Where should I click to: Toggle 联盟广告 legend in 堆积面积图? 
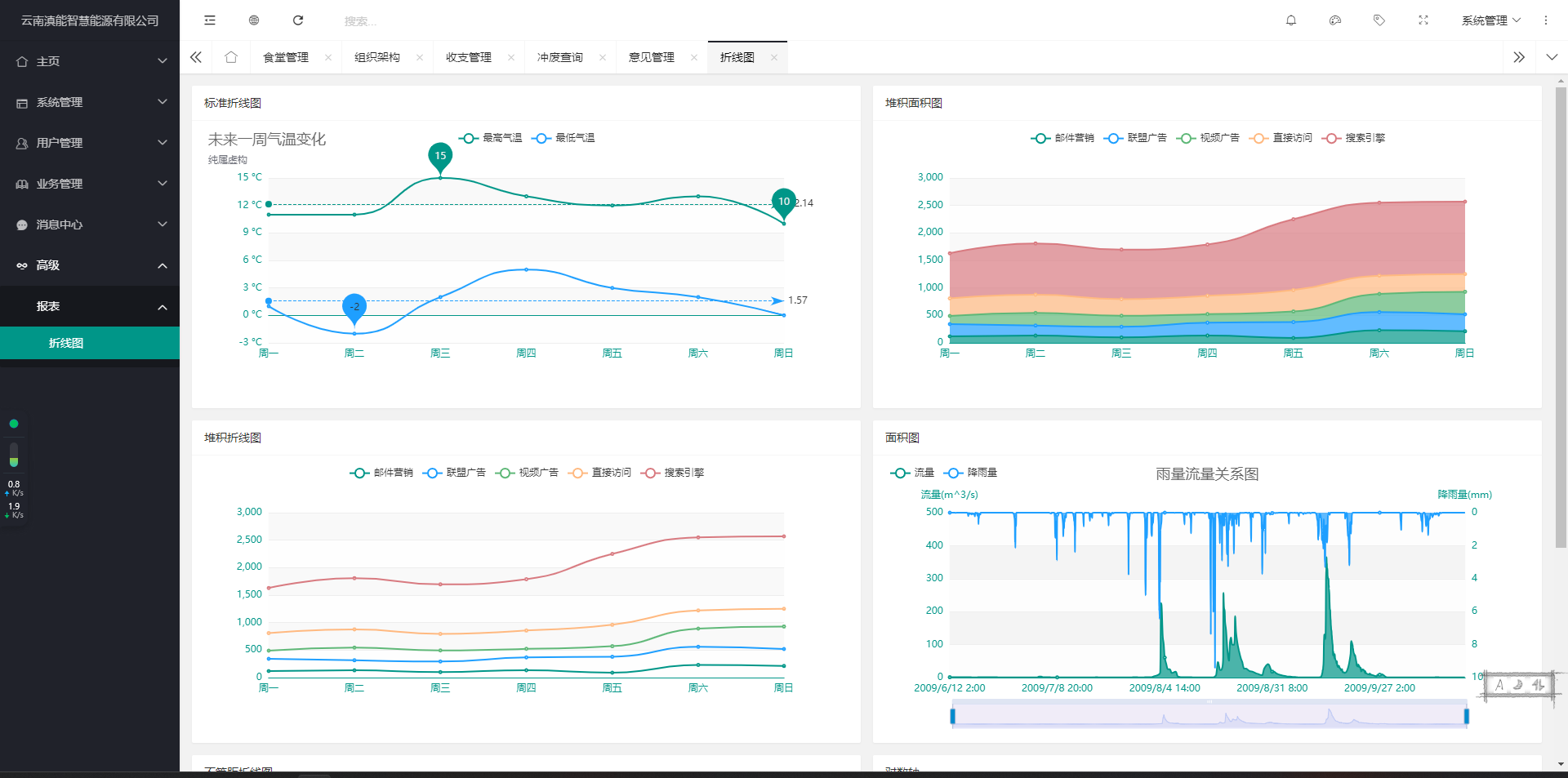1135,138
